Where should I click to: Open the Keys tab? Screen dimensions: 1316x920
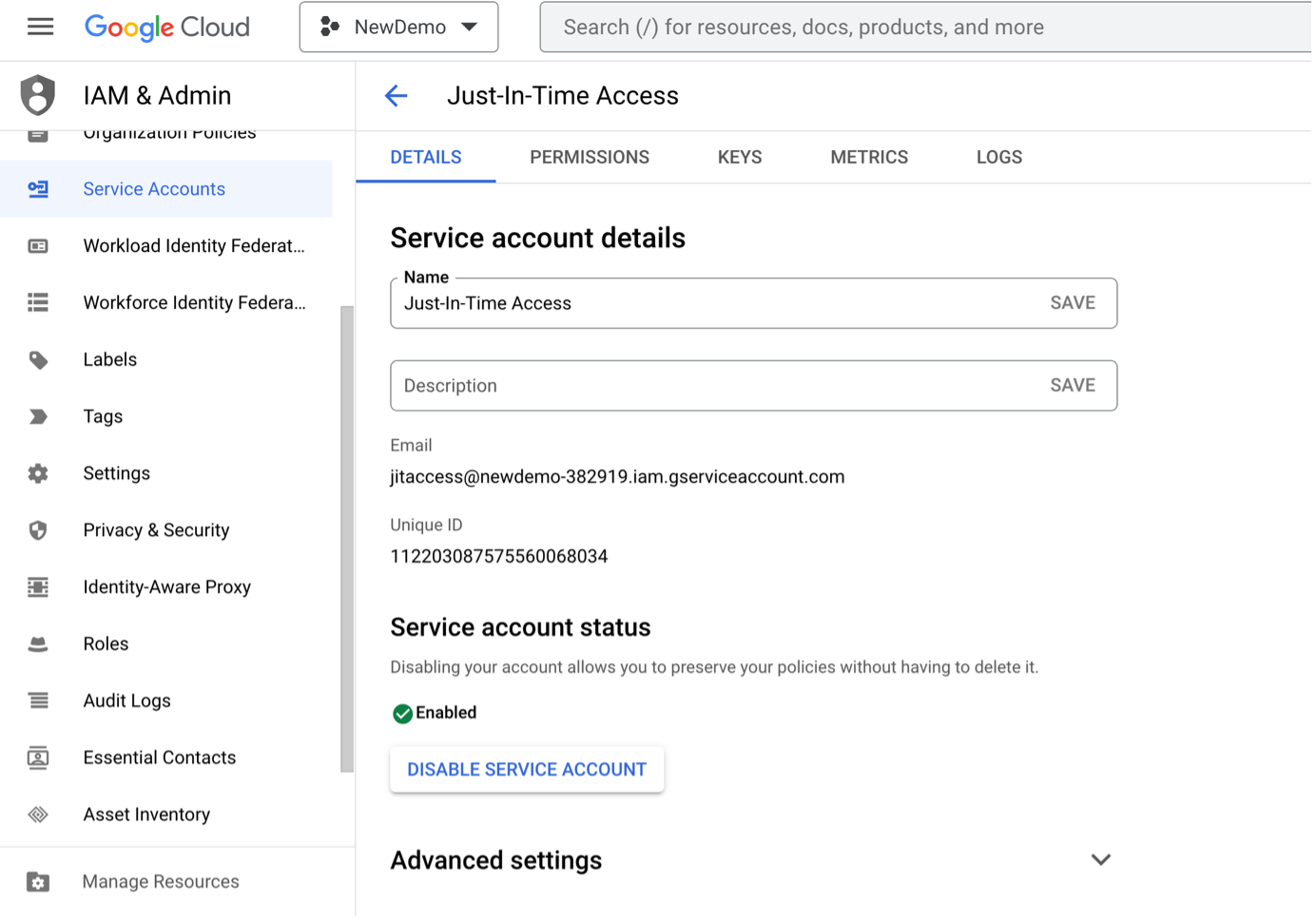[x=740, y=158]
